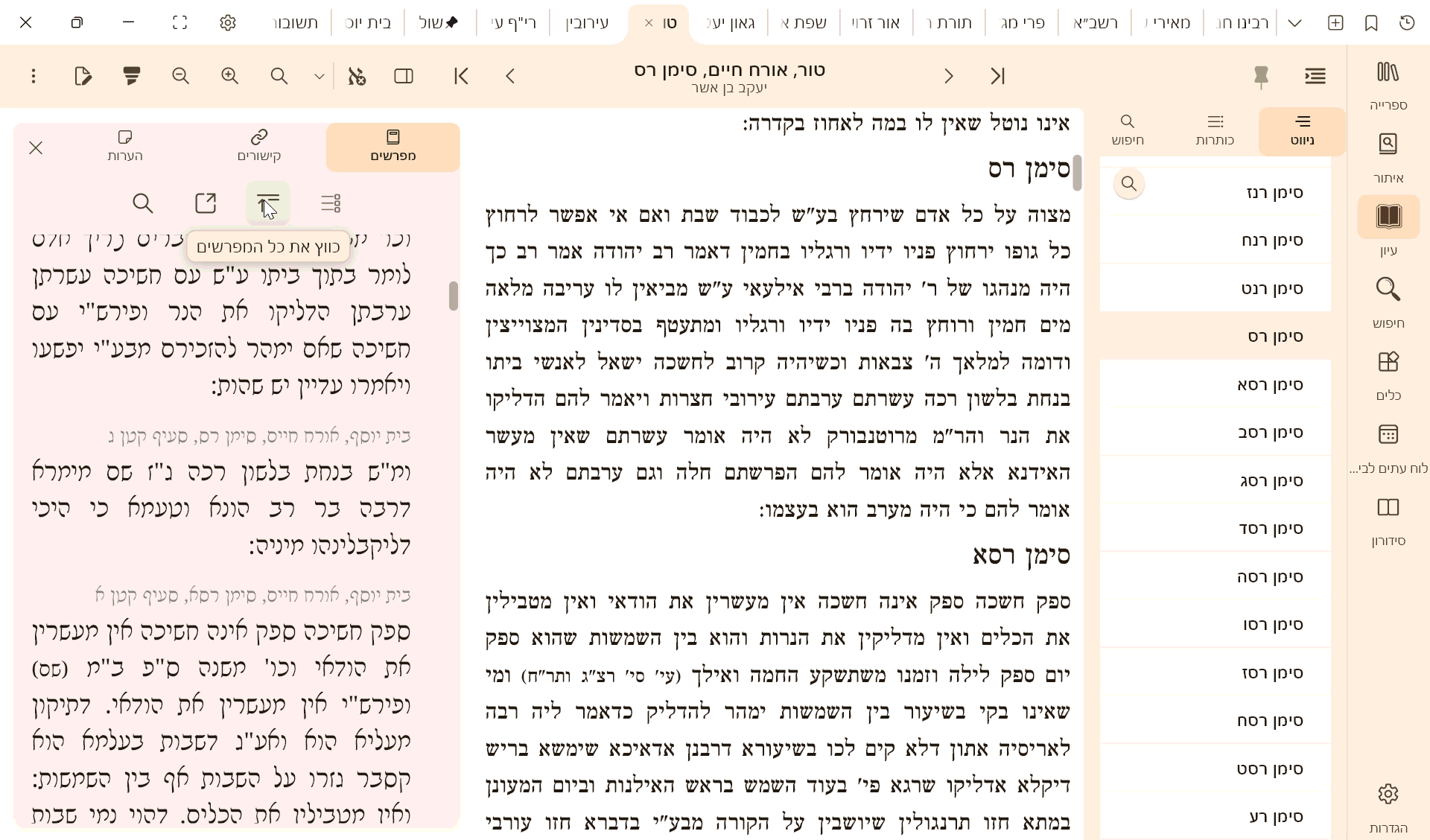Switch to the הערות notes tab
This screenshot has width=1430, height=840.
pos(125,147)
